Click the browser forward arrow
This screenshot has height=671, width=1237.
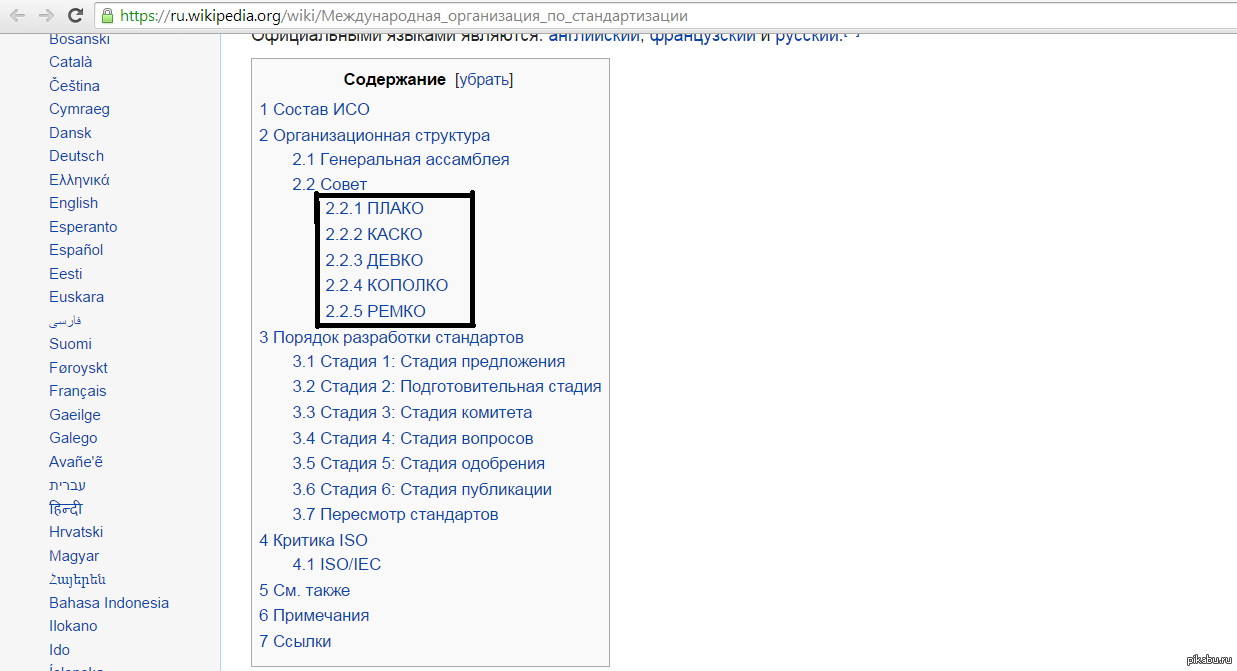click(x=46, y=16)
